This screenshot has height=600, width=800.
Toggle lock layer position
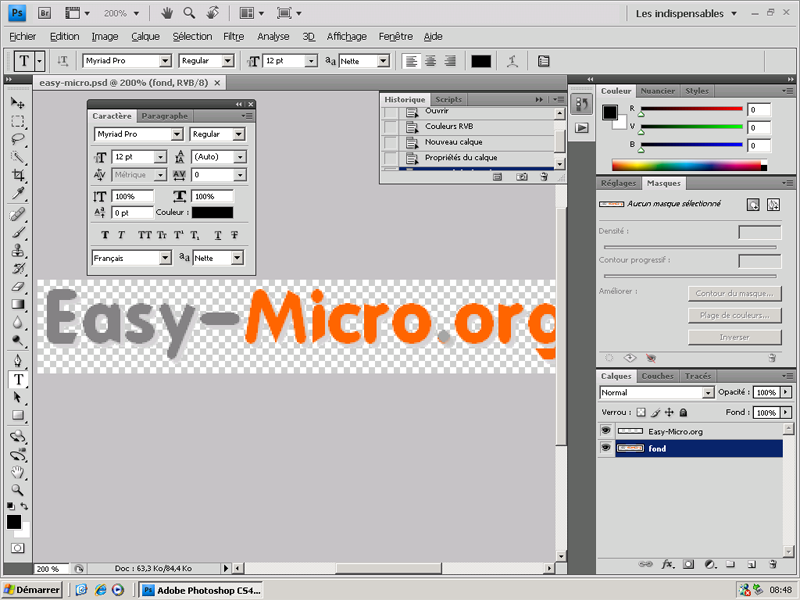(x=669, y=412)
